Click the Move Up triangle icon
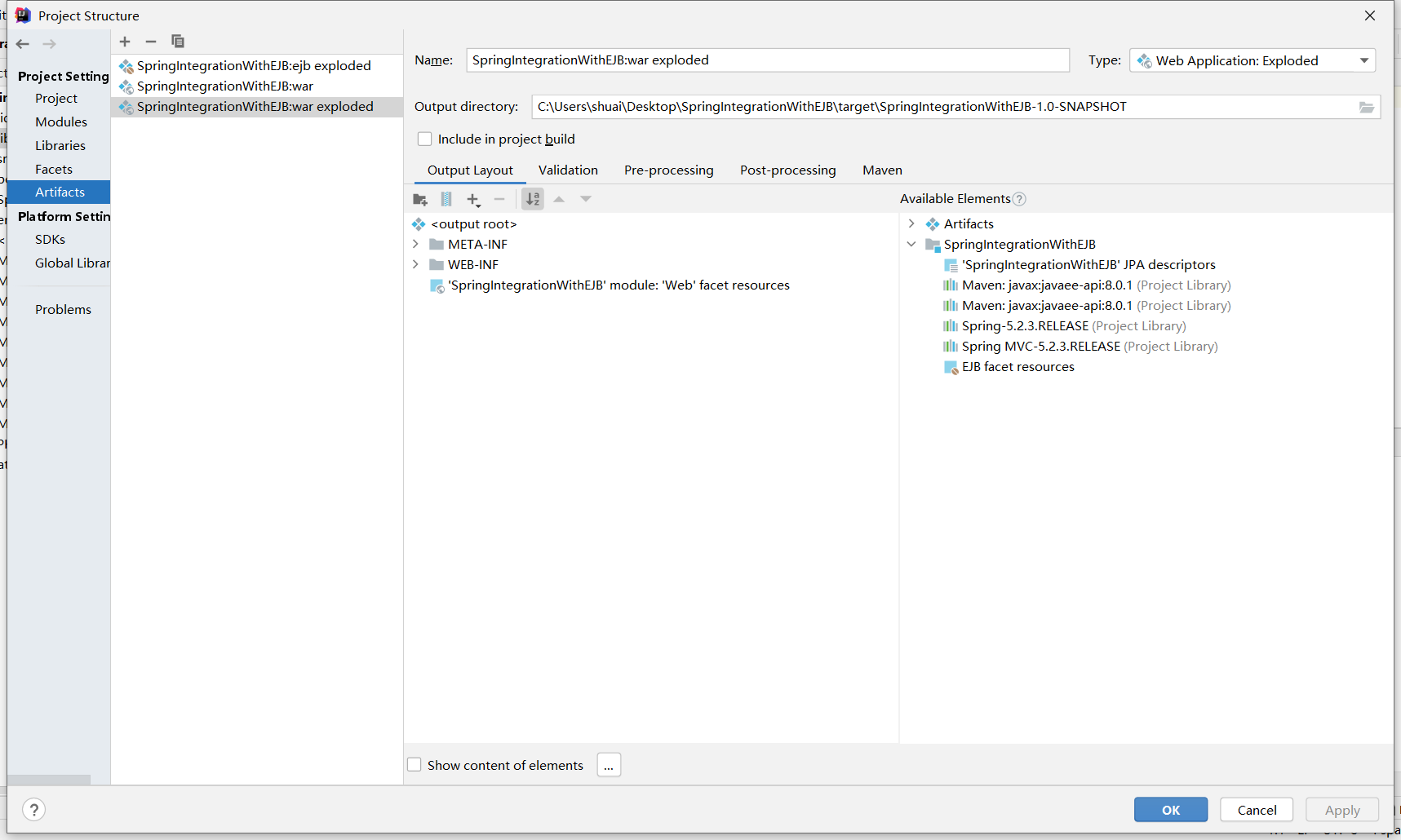The height and width of the screenshot is (840, 1401). pyautogui.click(x=559, y=199)
